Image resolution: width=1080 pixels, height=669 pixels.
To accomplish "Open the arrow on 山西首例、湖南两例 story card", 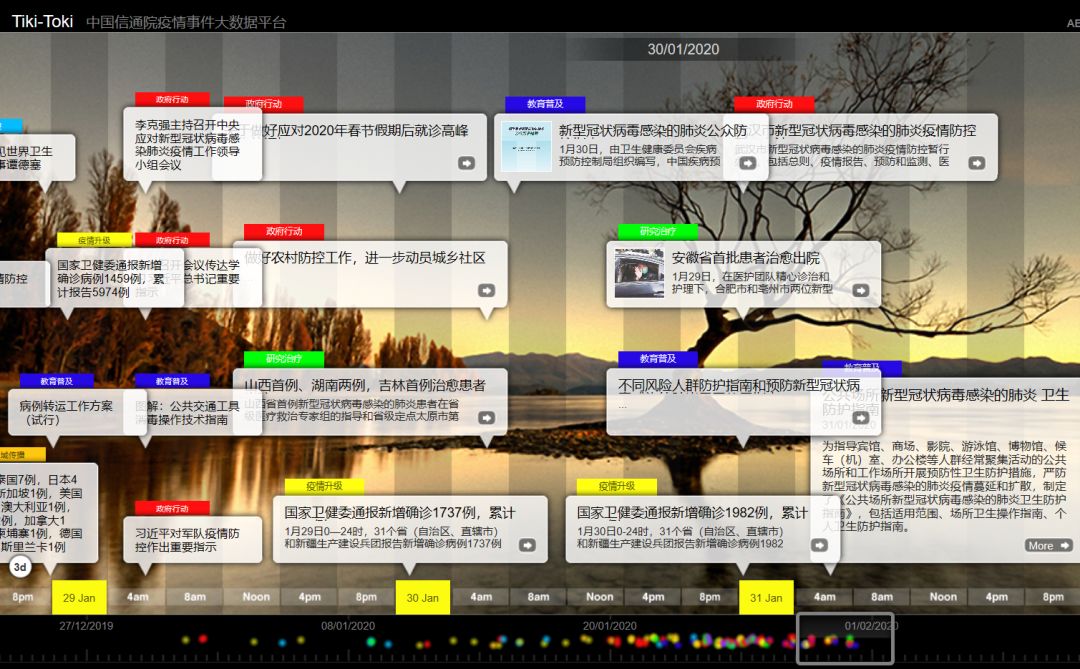I will (487, 417).
